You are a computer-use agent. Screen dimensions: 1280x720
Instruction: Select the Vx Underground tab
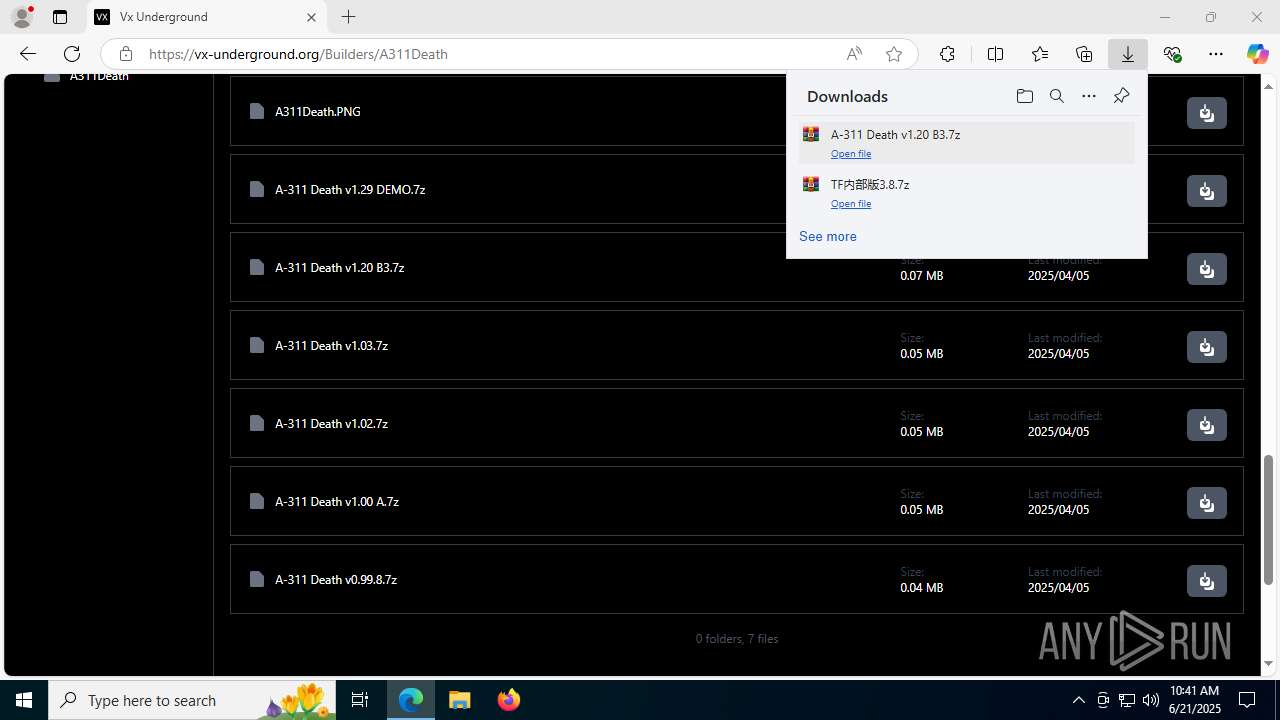206,17
